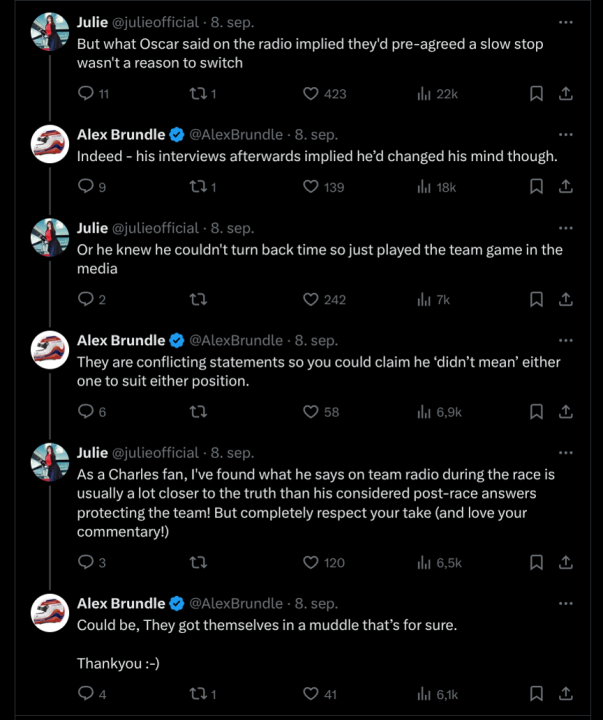Bookmark Julie's Charles fan tweet
Screen dimensions: 603x720
(x=536, y=562)
